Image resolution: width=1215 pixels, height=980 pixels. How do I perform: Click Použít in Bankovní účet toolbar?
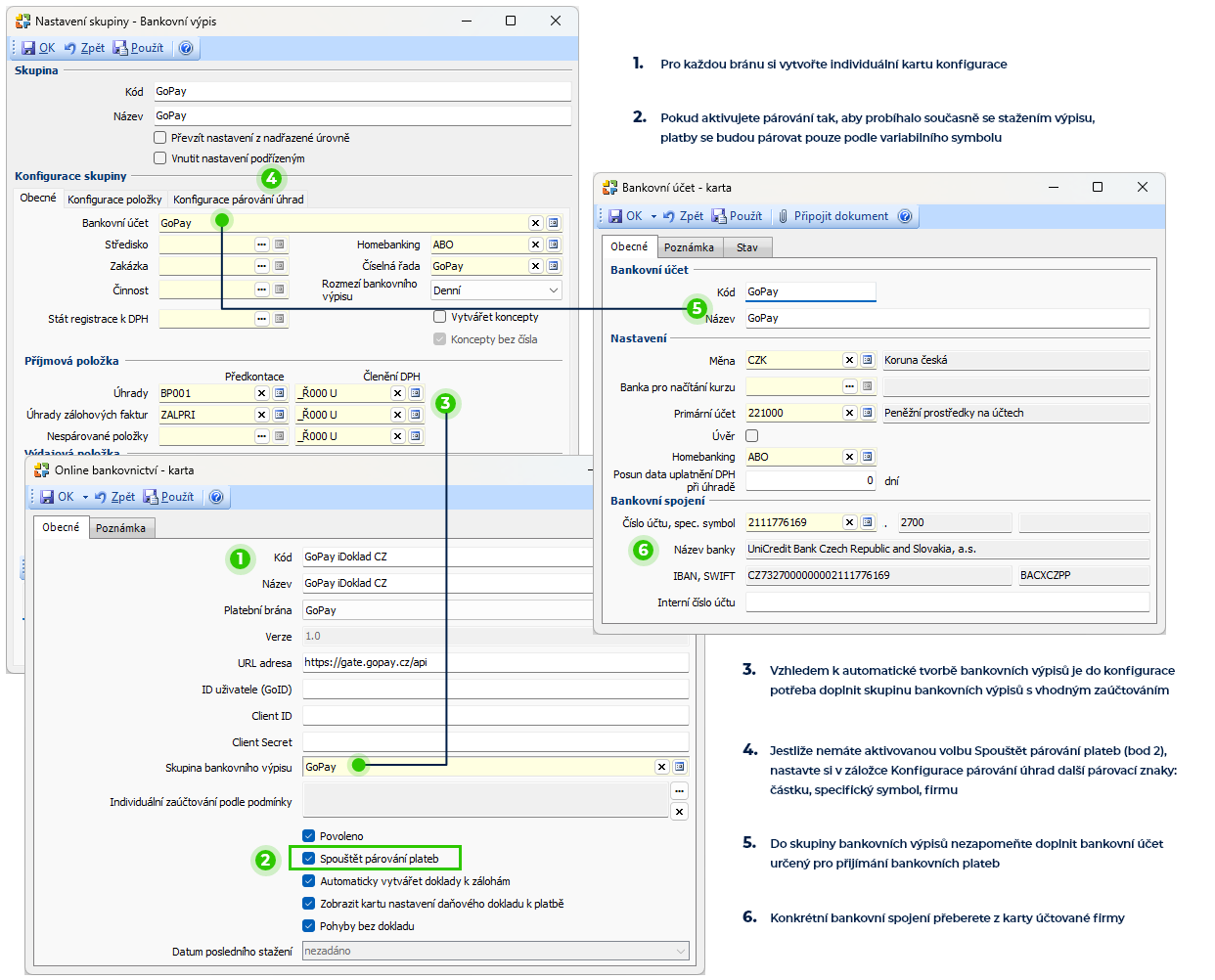(737, 216)
